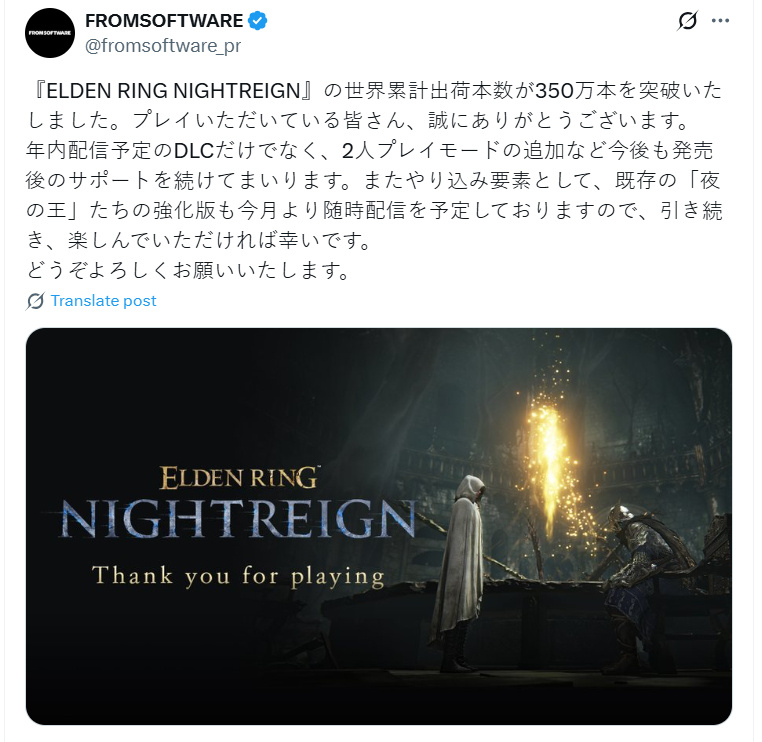Visit the @fromsoftware_pr handle
The image size is (762, 742).
click(x=163, y=46)
